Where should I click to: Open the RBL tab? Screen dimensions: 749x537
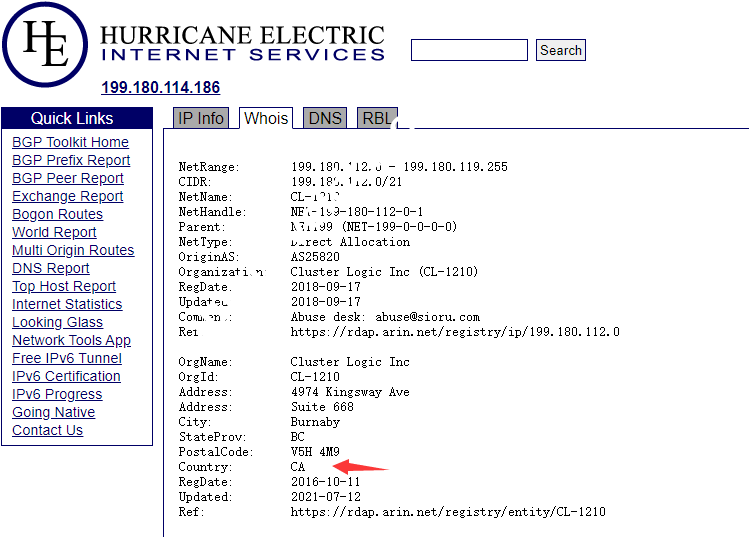point(377,118)
